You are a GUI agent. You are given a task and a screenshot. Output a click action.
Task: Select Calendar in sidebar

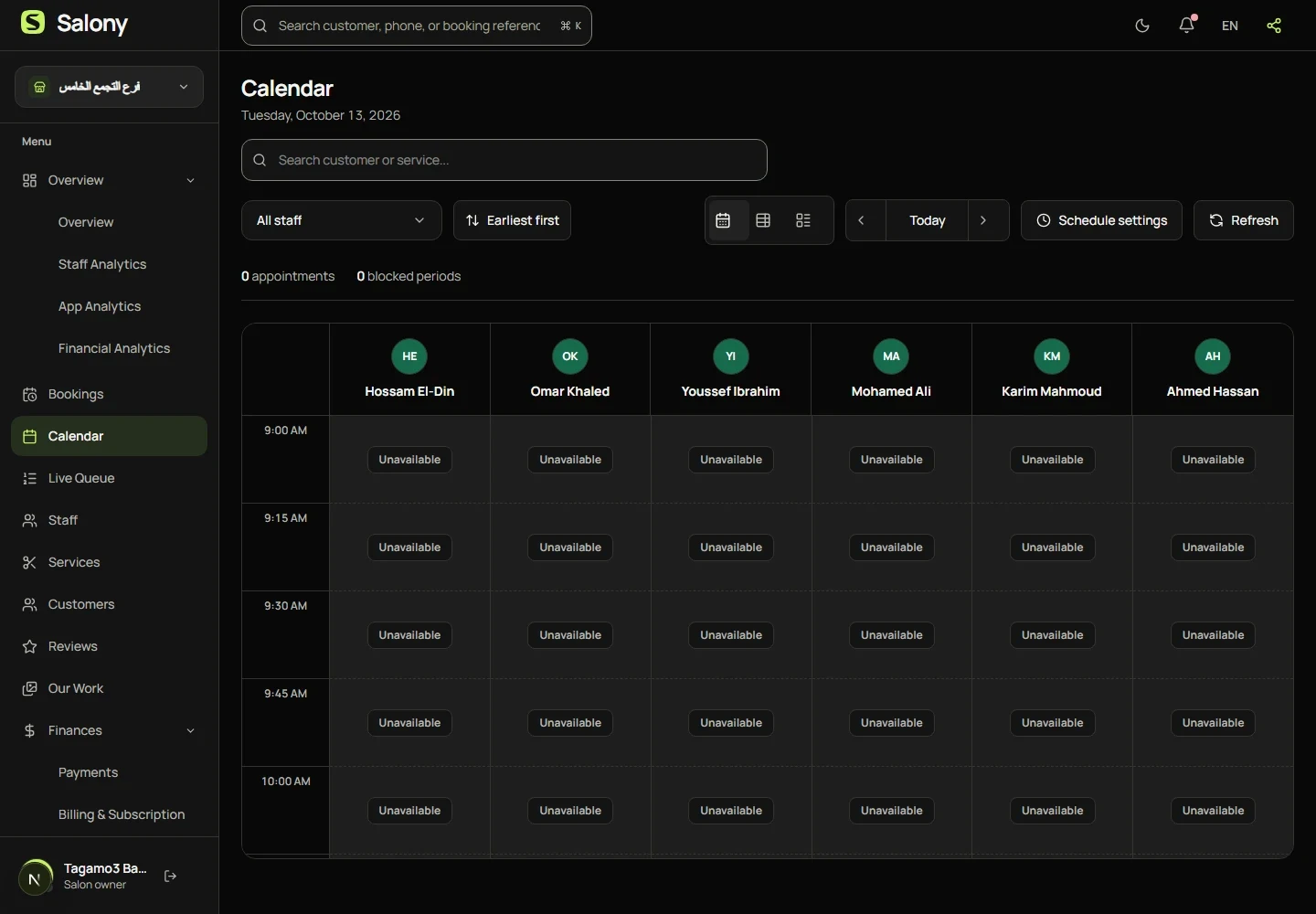[x=109, y=436]
